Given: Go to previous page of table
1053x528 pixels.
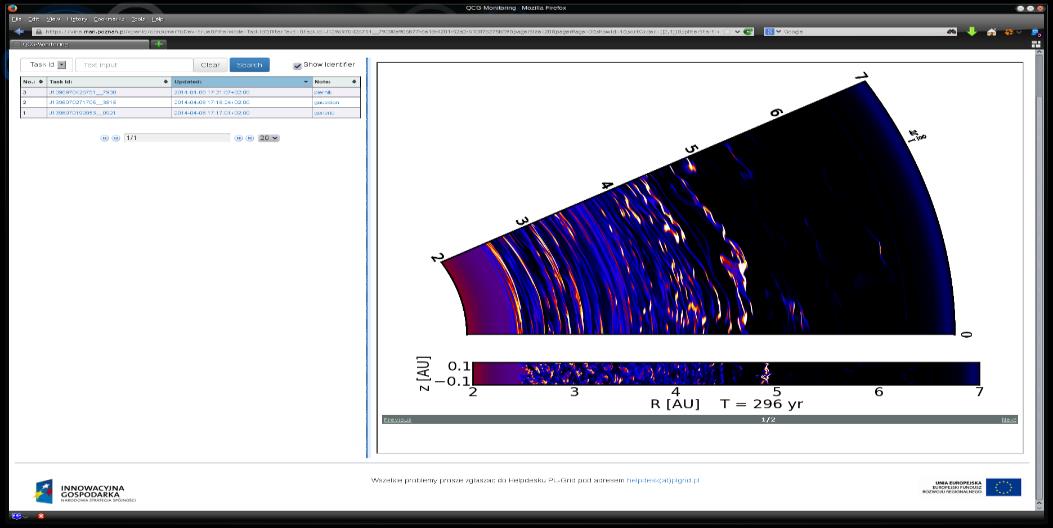Looking at the screenshot, I should click(116, 138).
